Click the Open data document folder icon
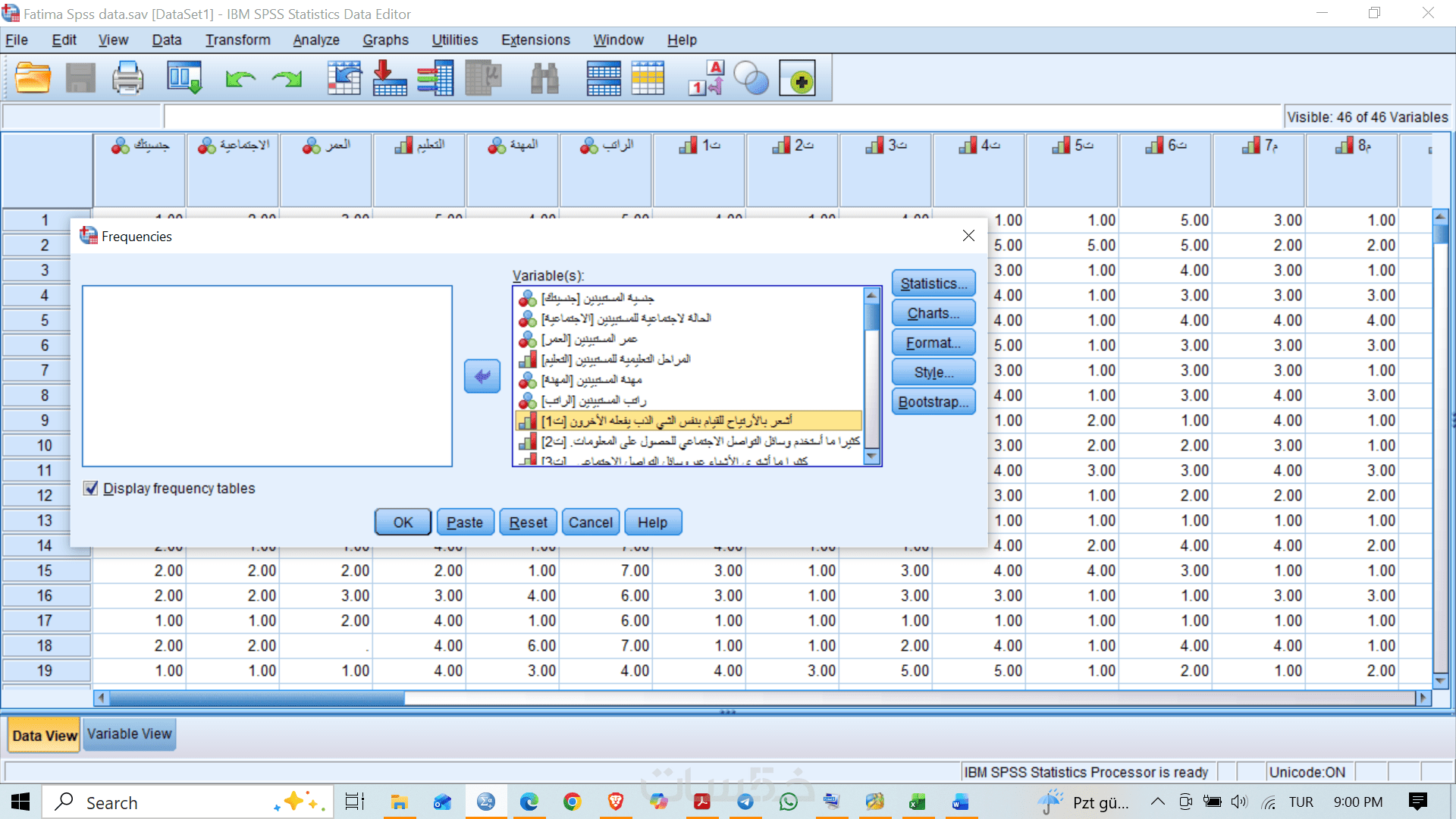The image size is (1456, 819). coord(33,78)
